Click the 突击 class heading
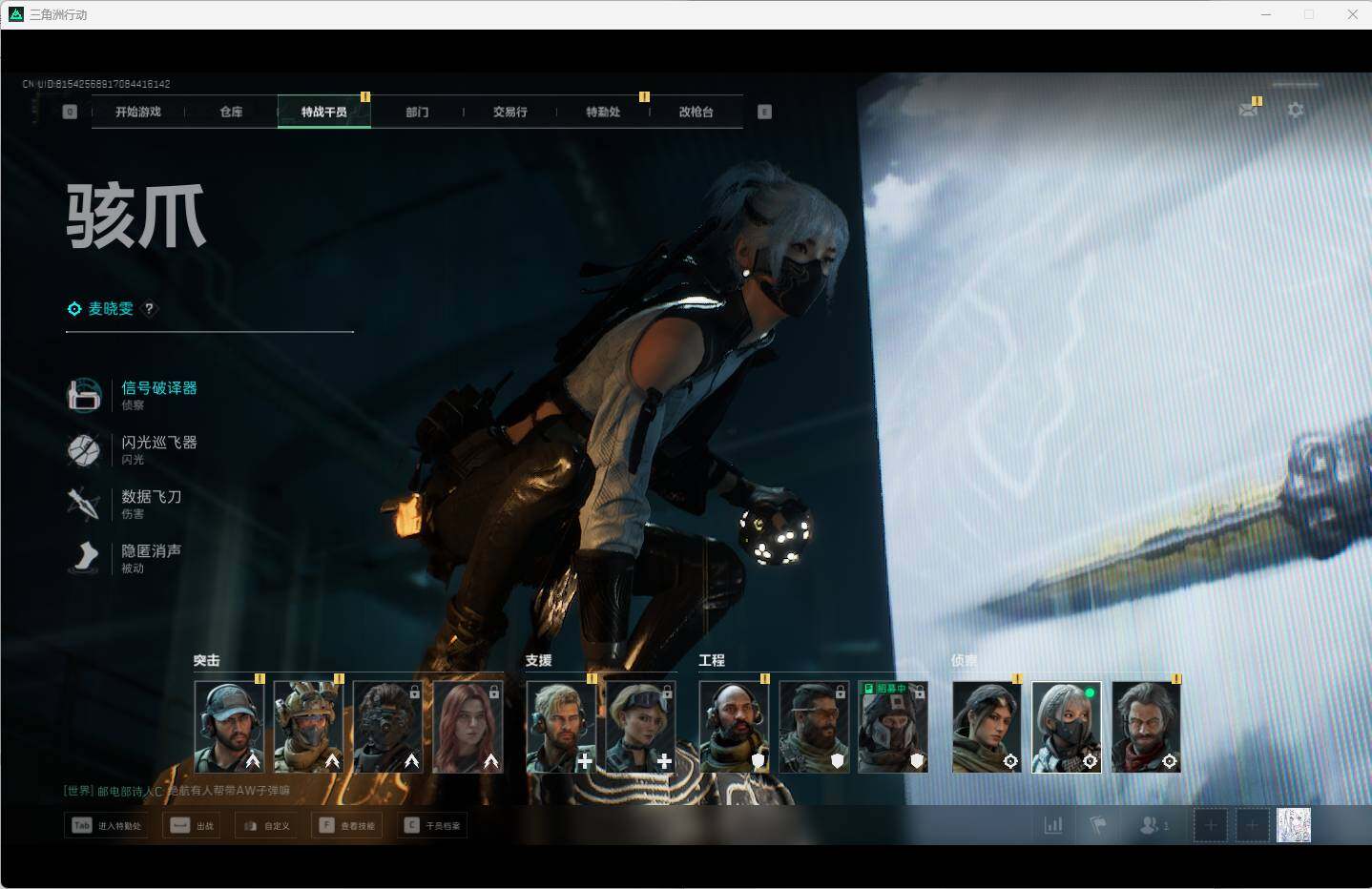This screenshot has height=889, width=1372. click(x=206, y=660)
